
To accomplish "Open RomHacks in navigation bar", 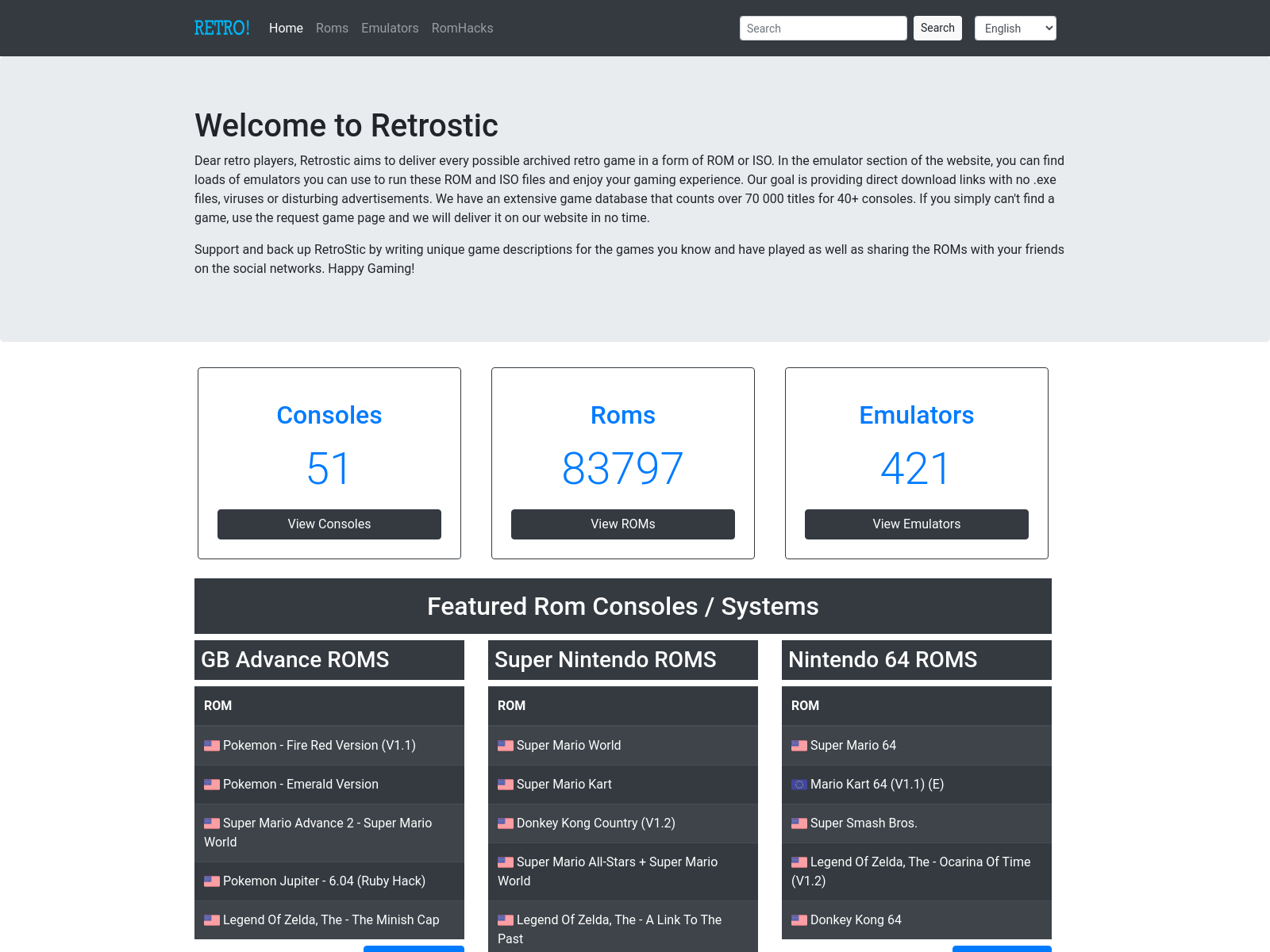I will 462,28.
